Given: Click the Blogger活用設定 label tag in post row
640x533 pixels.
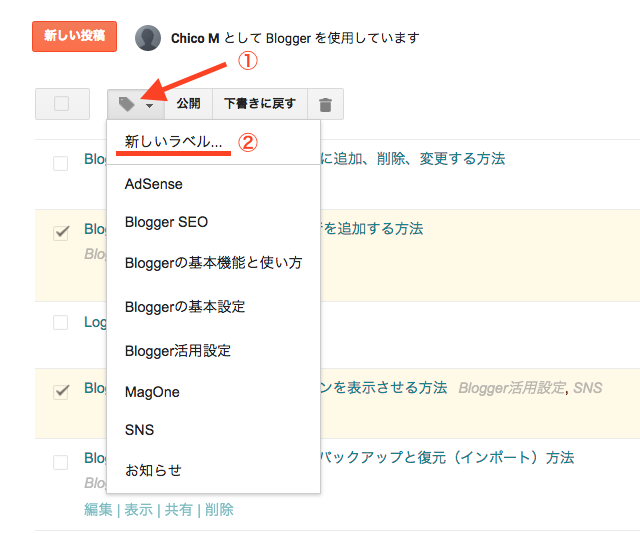Looking at the screenshot, I should 512,388.
